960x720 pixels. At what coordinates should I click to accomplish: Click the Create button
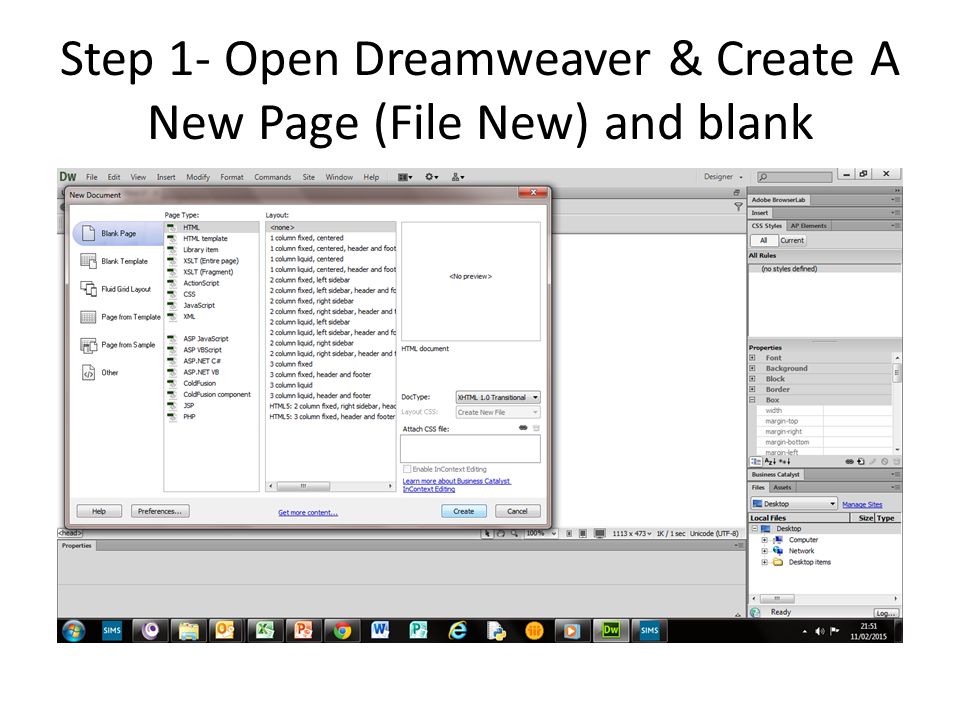coord(464,511)
